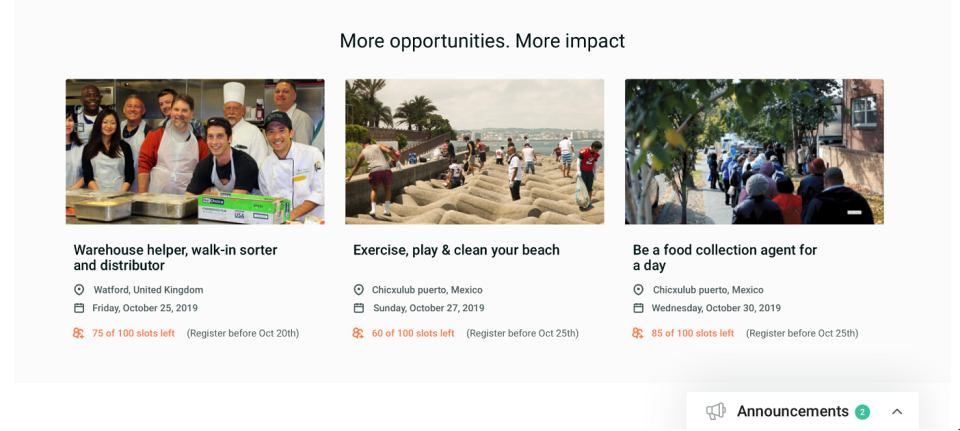Open the Announcements bar label
Screen dimensions: 960x431
793,411
